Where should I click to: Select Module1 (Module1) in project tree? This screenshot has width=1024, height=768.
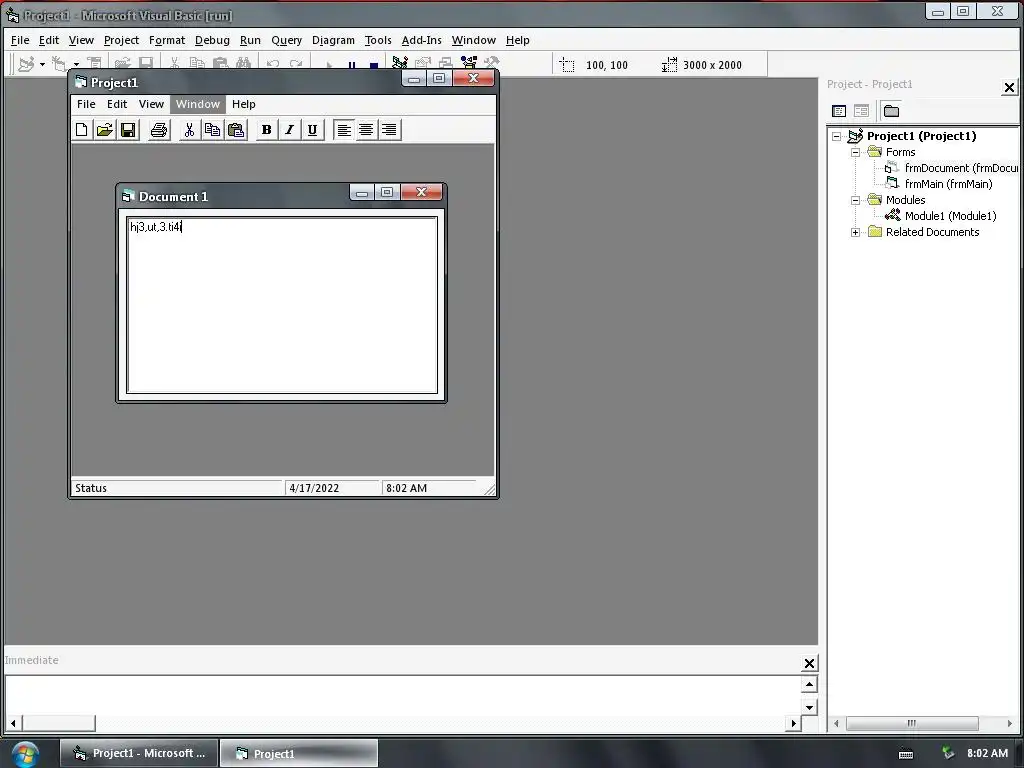[x=950, y=216]
